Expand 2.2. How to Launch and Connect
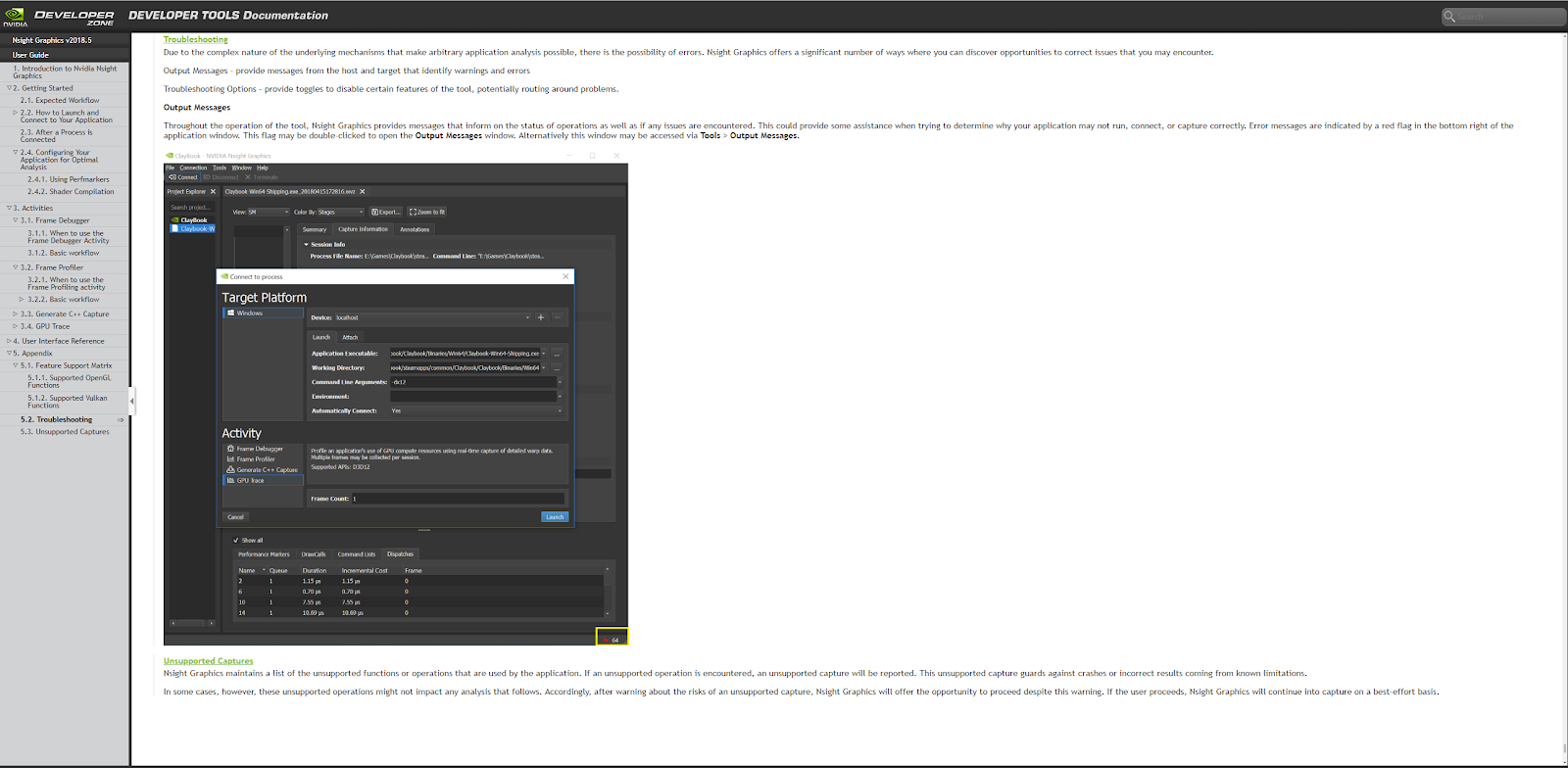The width and height of the screenshot is (1568, 768). [x=16, y=113]
